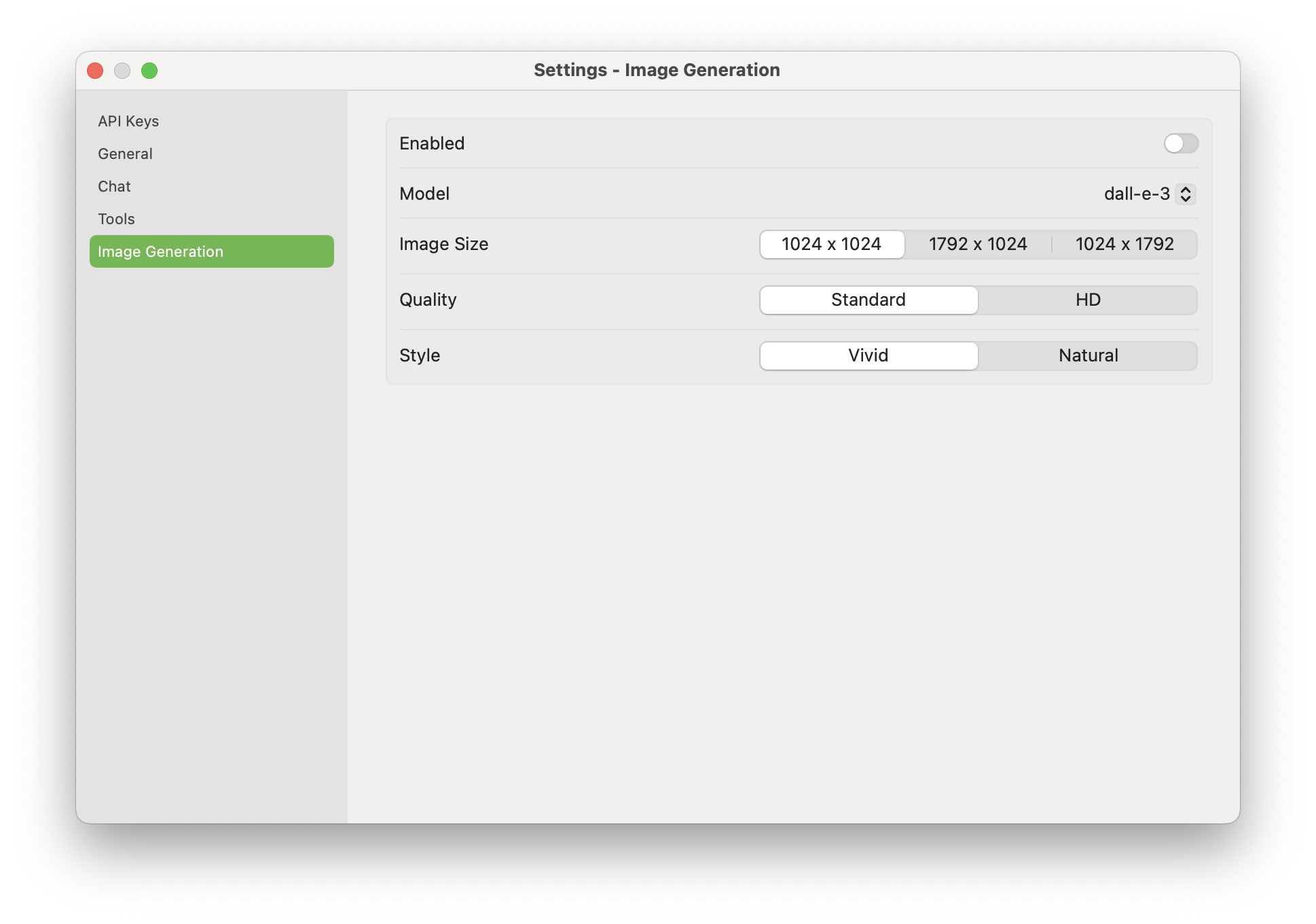Select the Vivid style option

point(868,355)
